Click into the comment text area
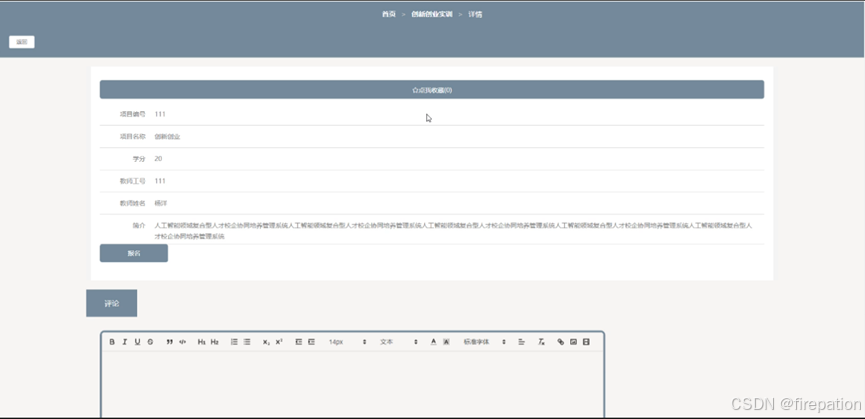The image size is (865, 419). [x=353, y=384]
